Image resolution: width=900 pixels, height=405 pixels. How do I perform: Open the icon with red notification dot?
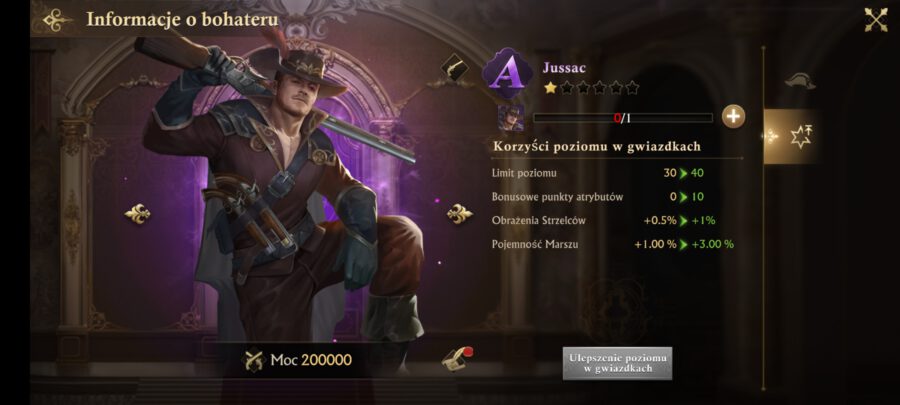pos(456,359)
